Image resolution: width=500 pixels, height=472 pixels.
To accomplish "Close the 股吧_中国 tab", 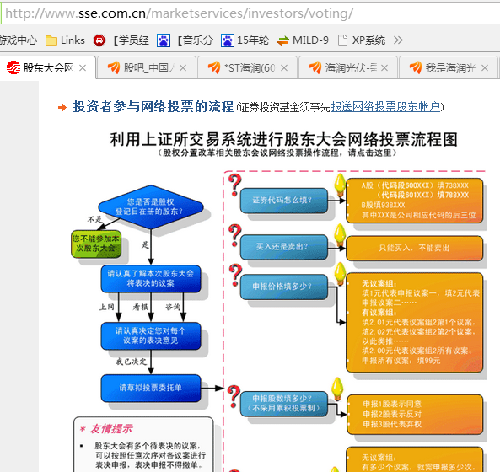I will [183, 68].
